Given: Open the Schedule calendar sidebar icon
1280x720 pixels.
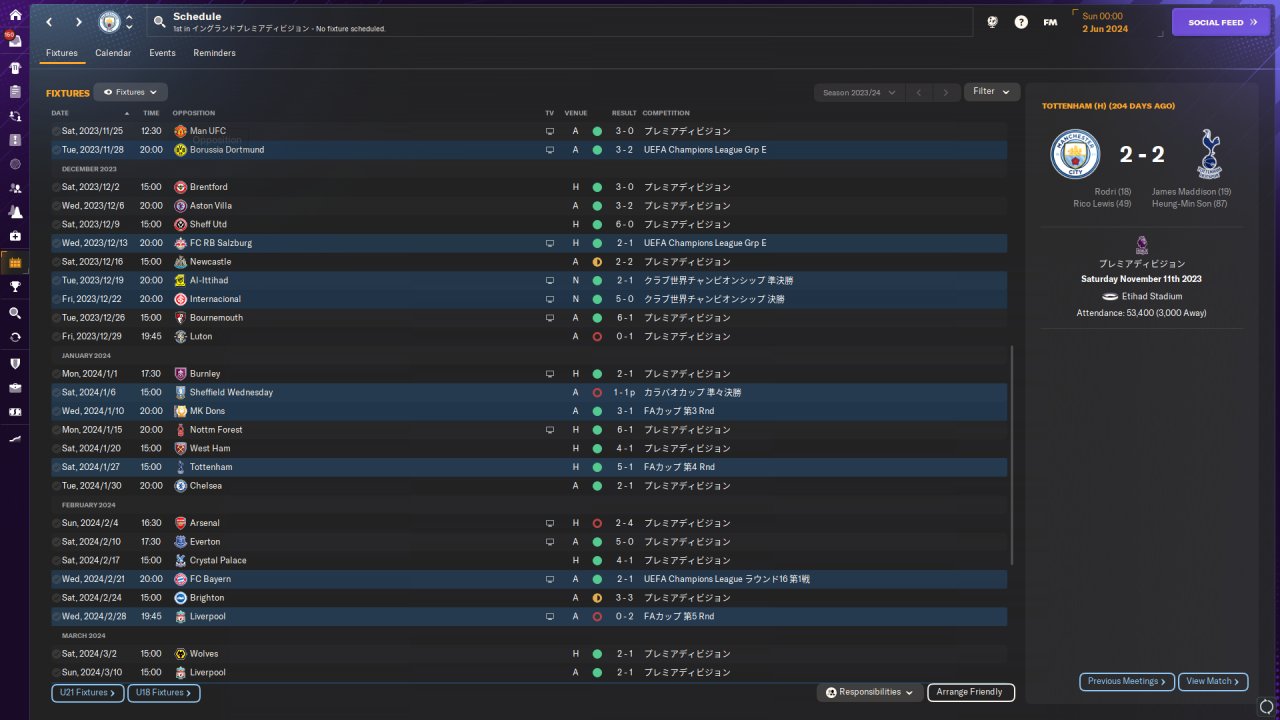Looking at the screenshot, I should tap(15, 262).
